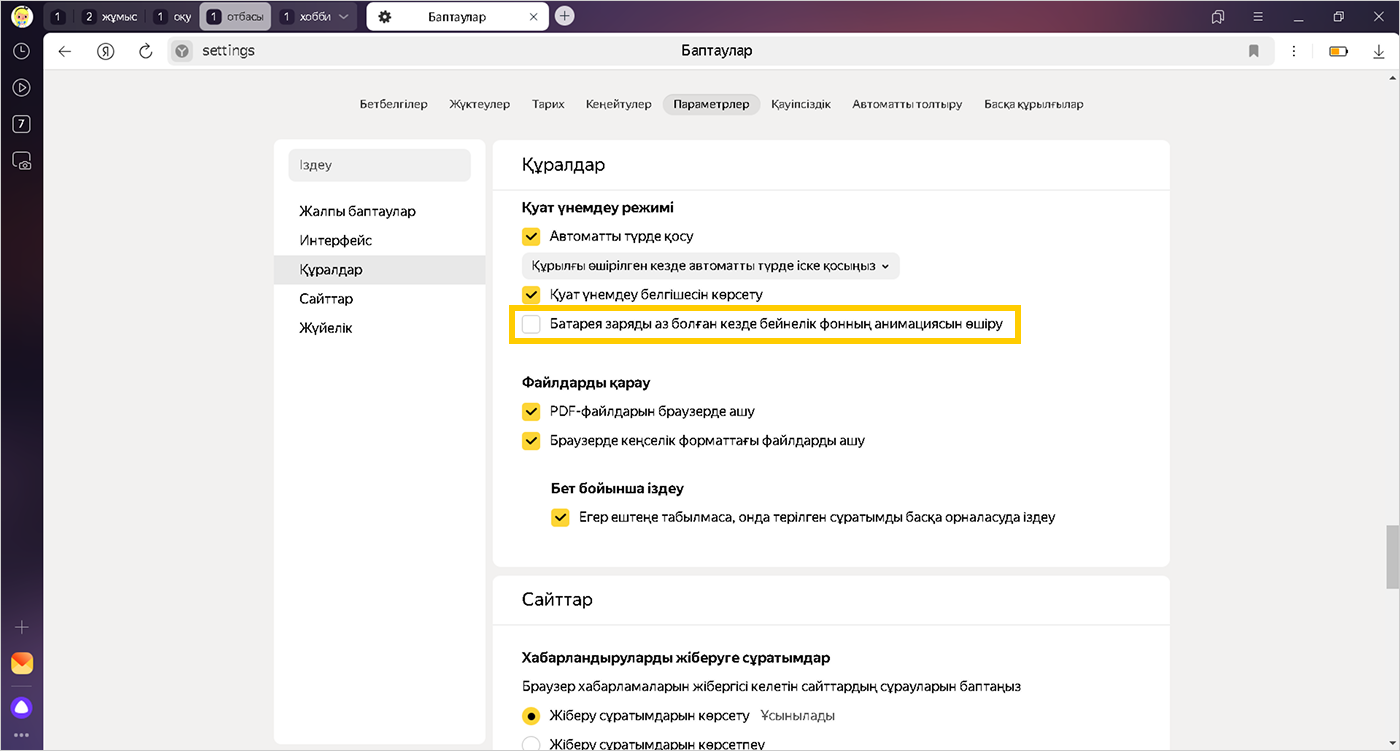1400x751 pixels.
Task: Open Alice assistant icon in sidebar
Action: 21,707
